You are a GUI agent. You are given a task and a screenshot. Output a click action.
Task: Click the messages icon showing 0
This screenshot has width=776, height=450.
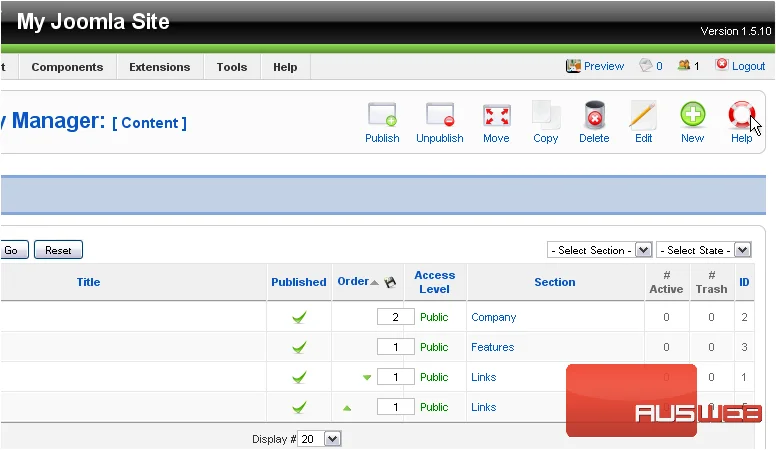tap(645, 65)
